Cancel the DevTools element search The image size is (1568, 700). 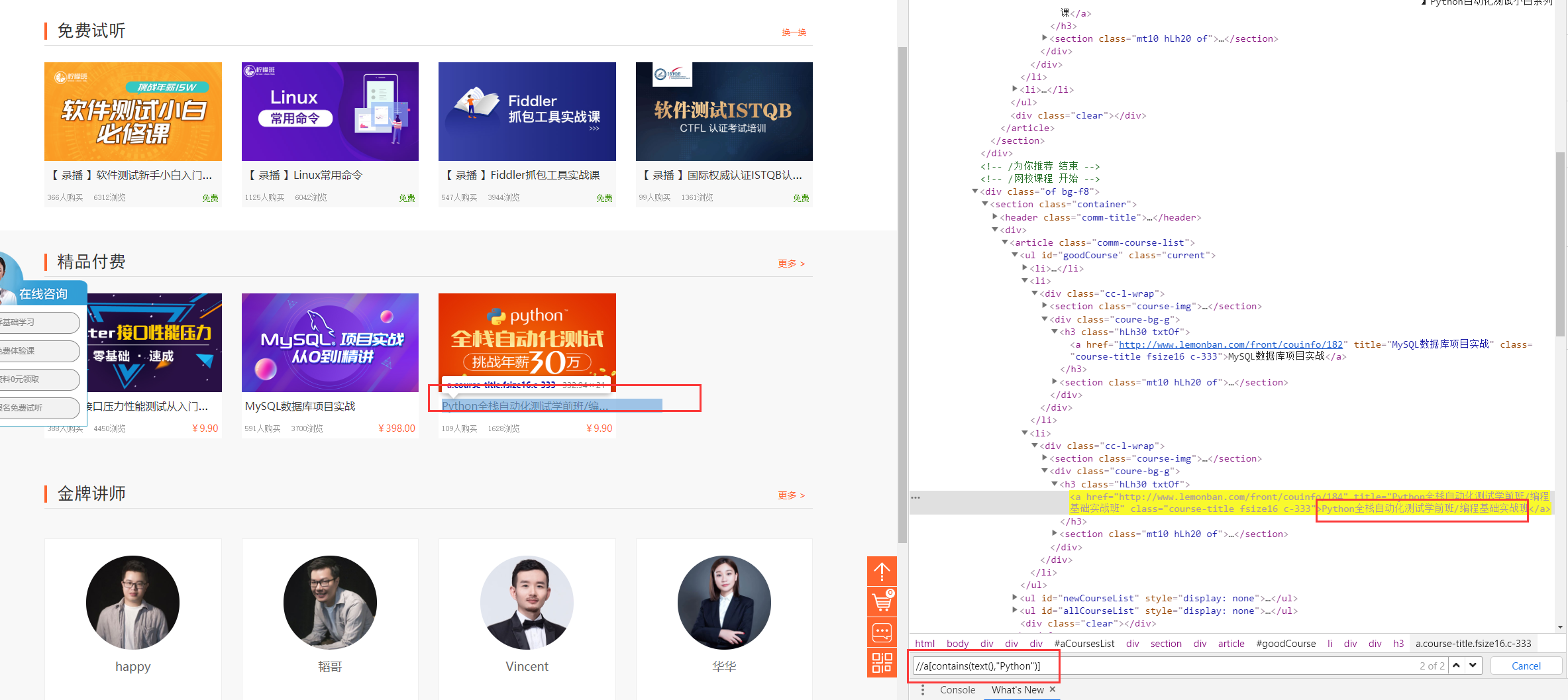pos(1526,666)
